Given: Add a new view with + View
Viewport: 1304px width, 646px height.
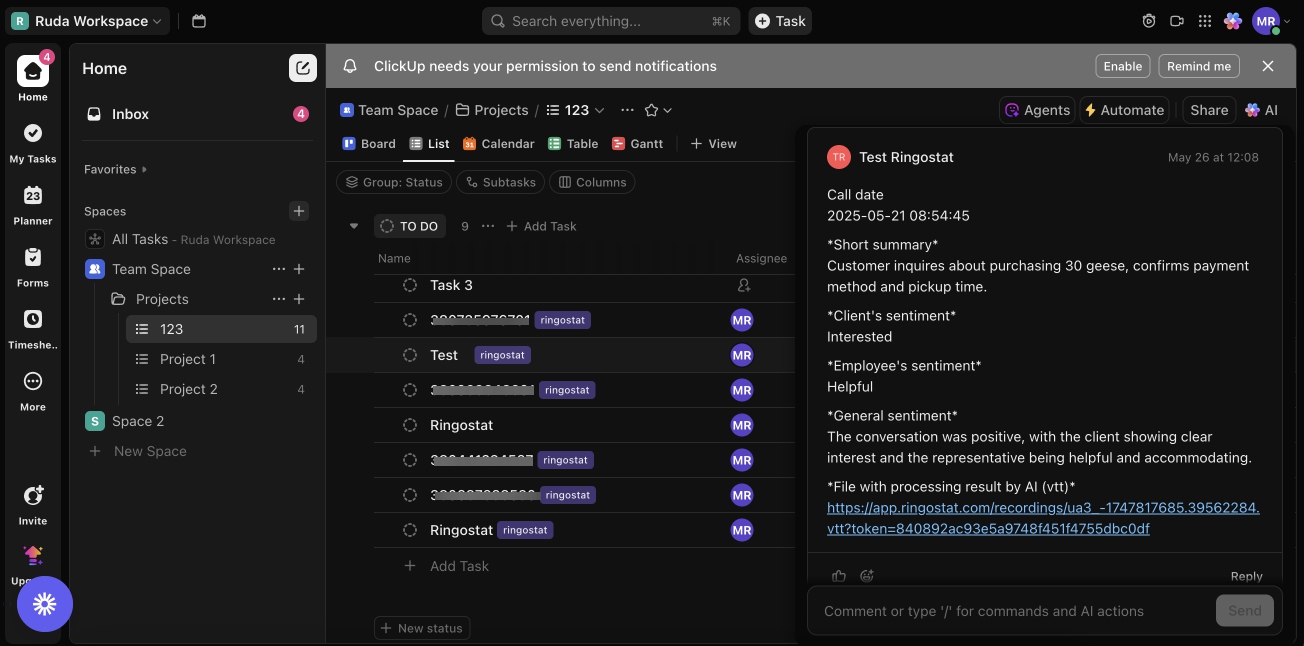Looking at the screenshot, I should [x=714, y=144].
